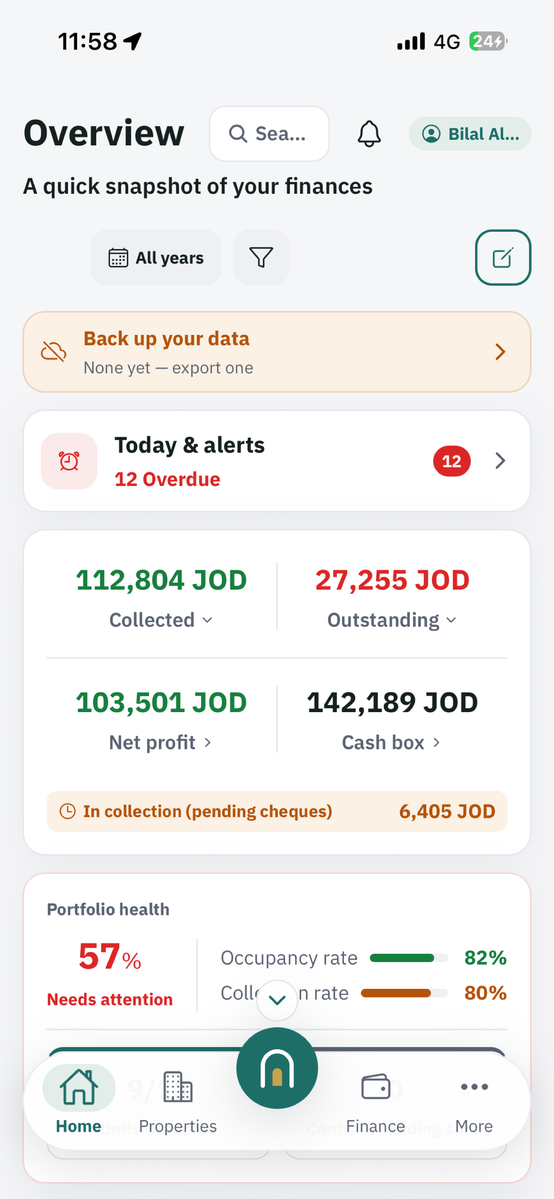Tap chevron on Today & alerts row
This screenshot has width=554, height=1199.
[x=500, y=460]
